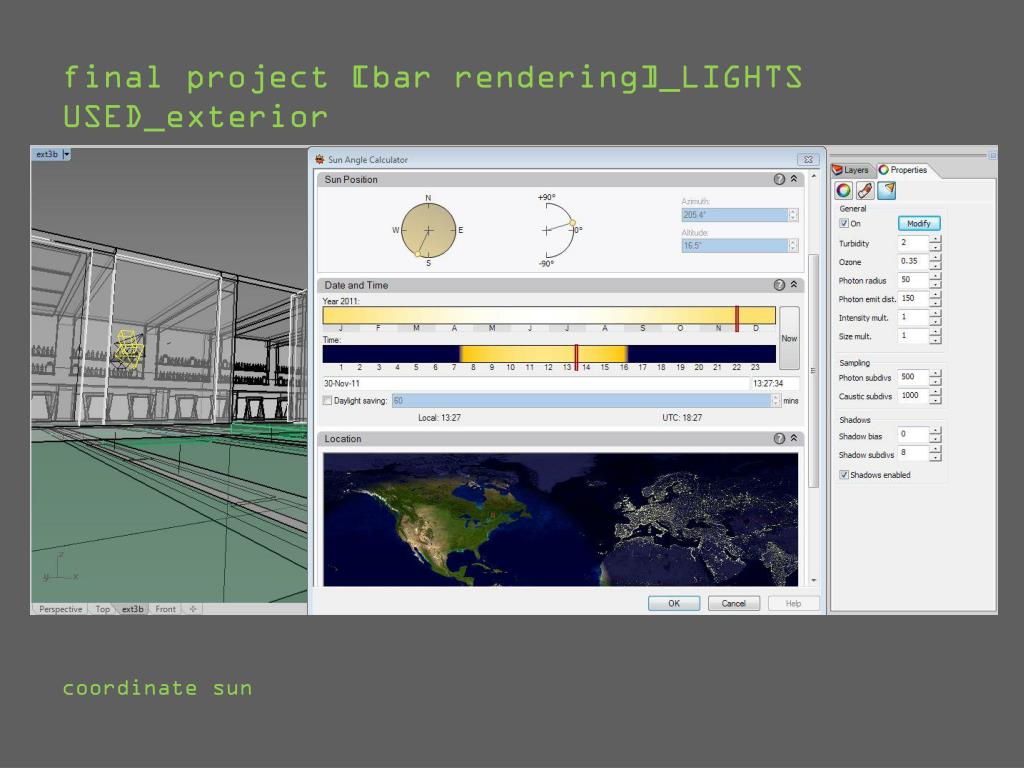The height and width of the screenshot is (768, 1024).
Task: Click the Turbidity value field
Action: click(913, 243)
